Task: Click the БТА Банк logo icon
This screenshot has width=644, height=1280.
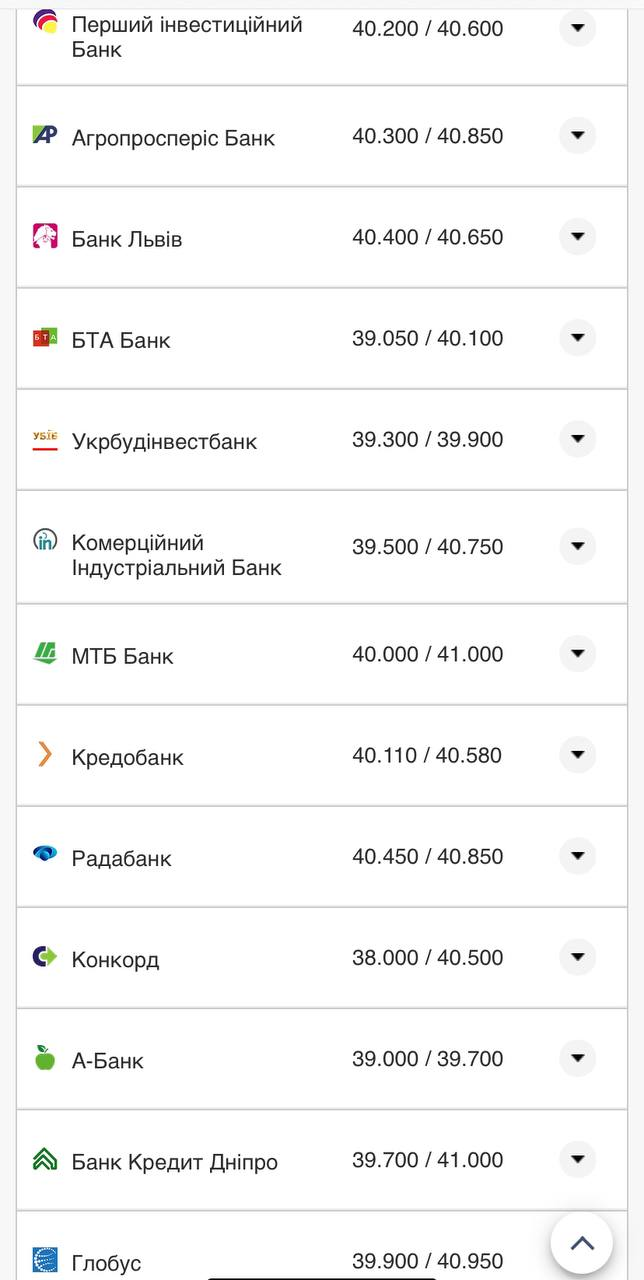Action: click(45, 338)
